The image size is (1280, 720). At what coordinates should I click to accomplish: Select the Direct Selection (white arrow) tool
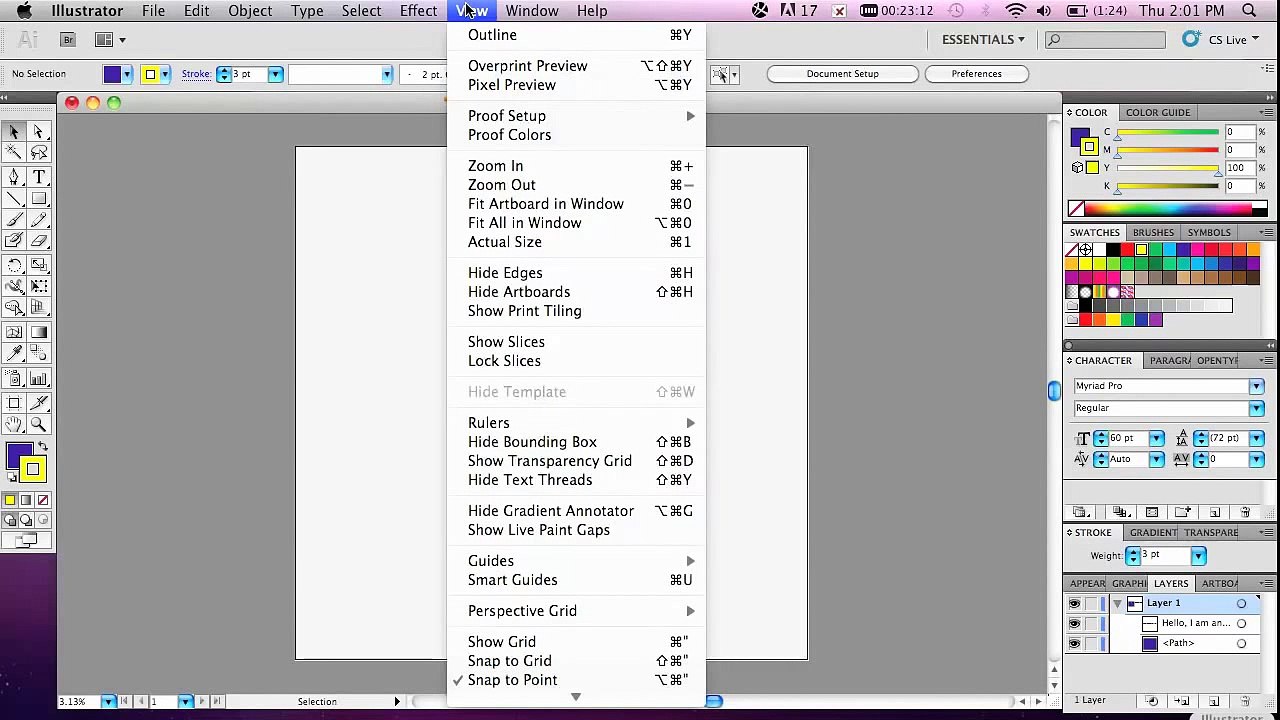[39, 132]
